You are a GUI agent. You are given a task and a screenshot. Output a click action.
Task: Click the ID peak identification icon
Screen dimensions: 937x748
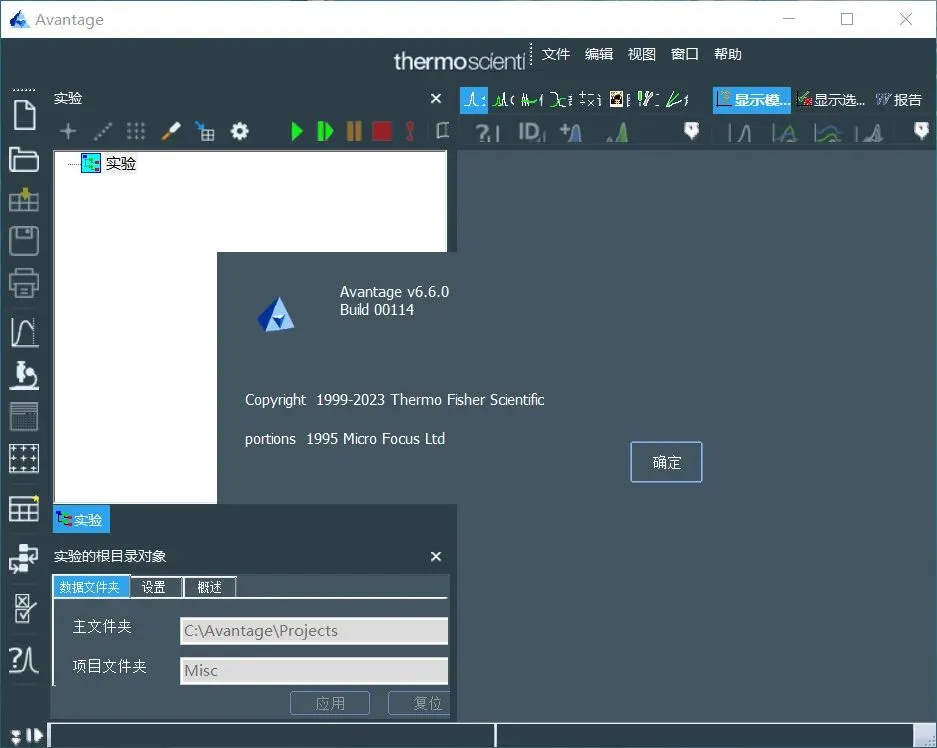(x=531, y=131)
